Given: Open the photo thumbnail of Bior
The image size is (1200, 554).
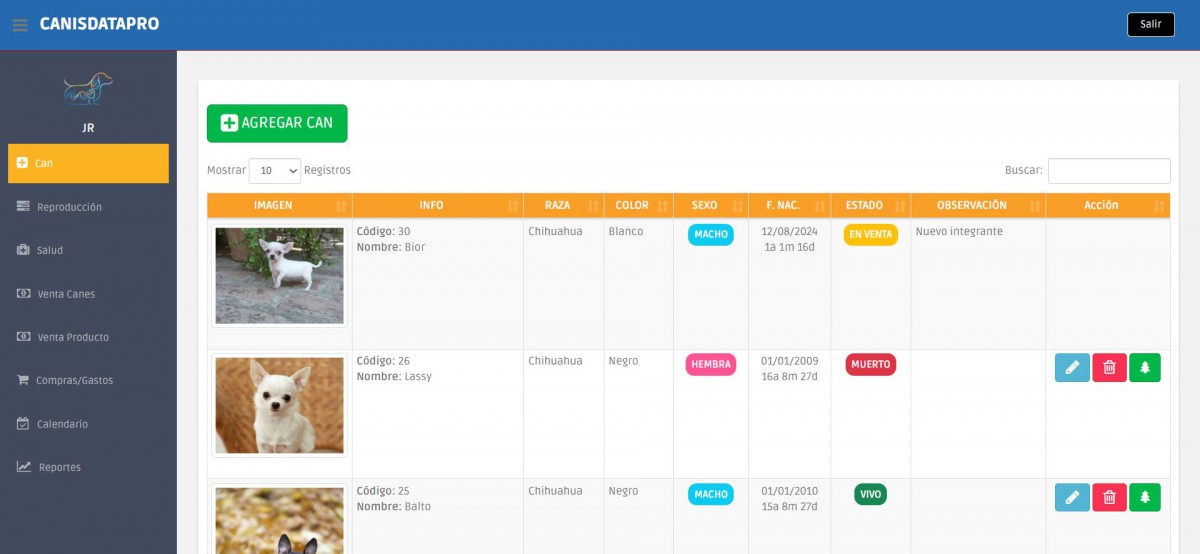Looking at the screenshot, I should click(279, 276).
